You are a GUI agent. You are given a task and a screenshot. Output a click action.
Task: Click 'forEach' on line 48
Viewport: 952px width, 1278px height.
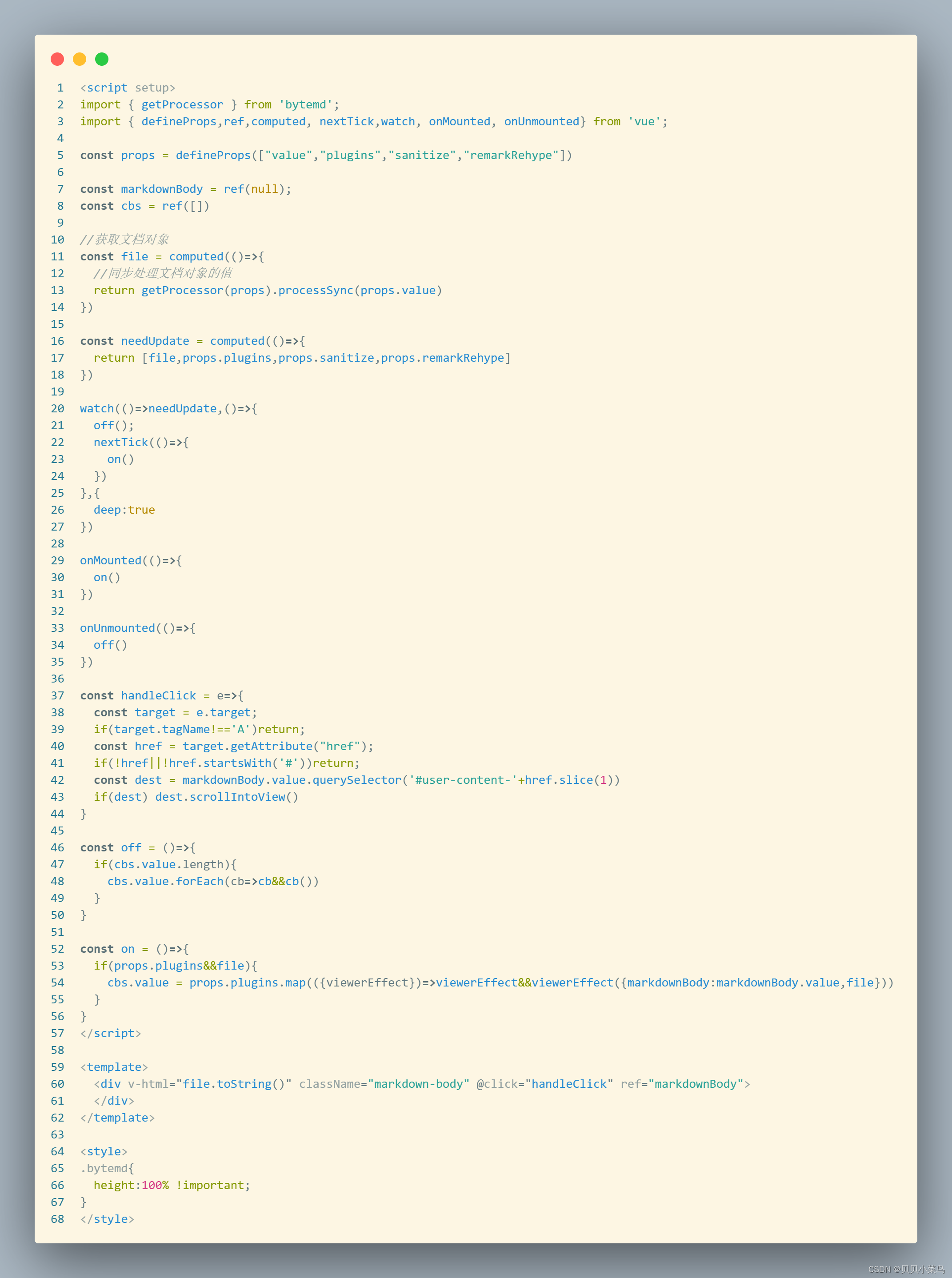pyautogui.click(x=200, y=882)
